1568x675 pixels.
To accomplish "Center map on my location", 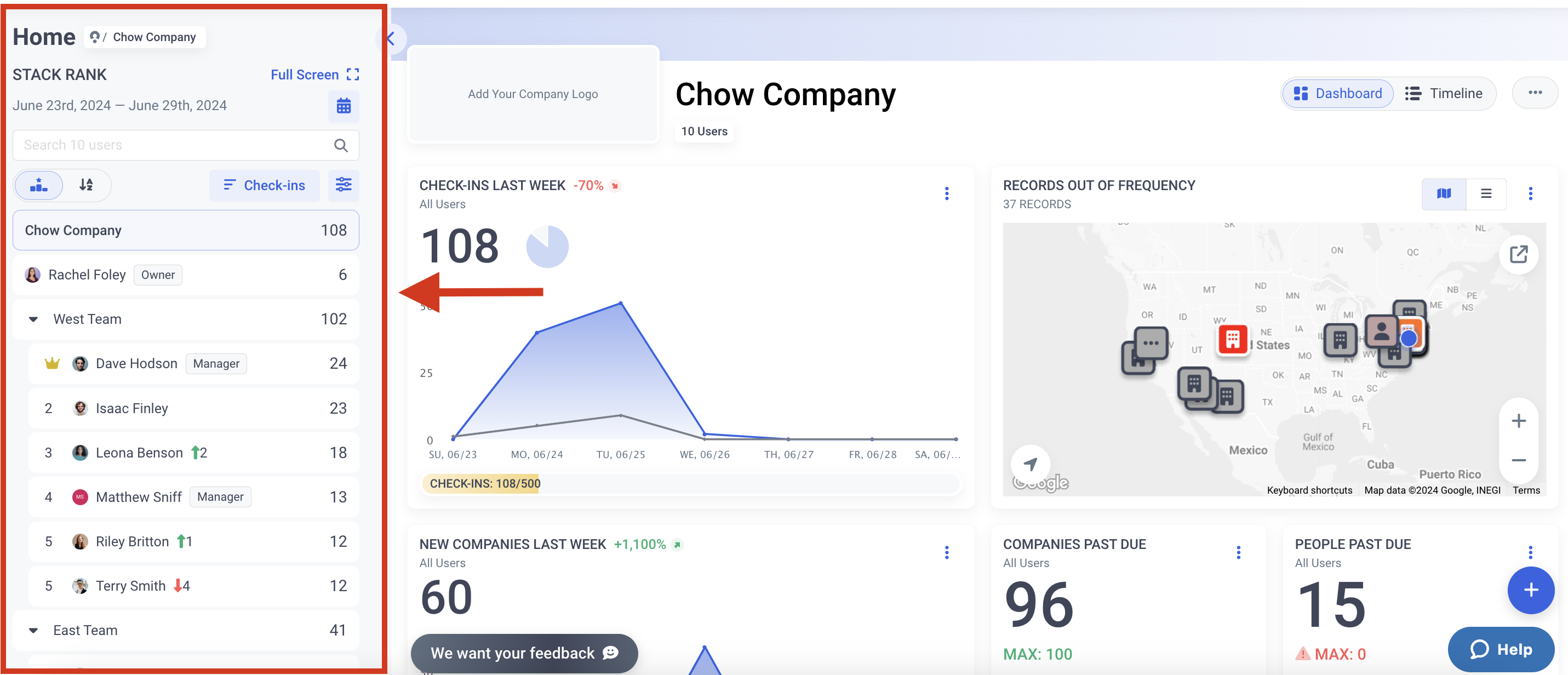I will click(x=1031, y=465).
